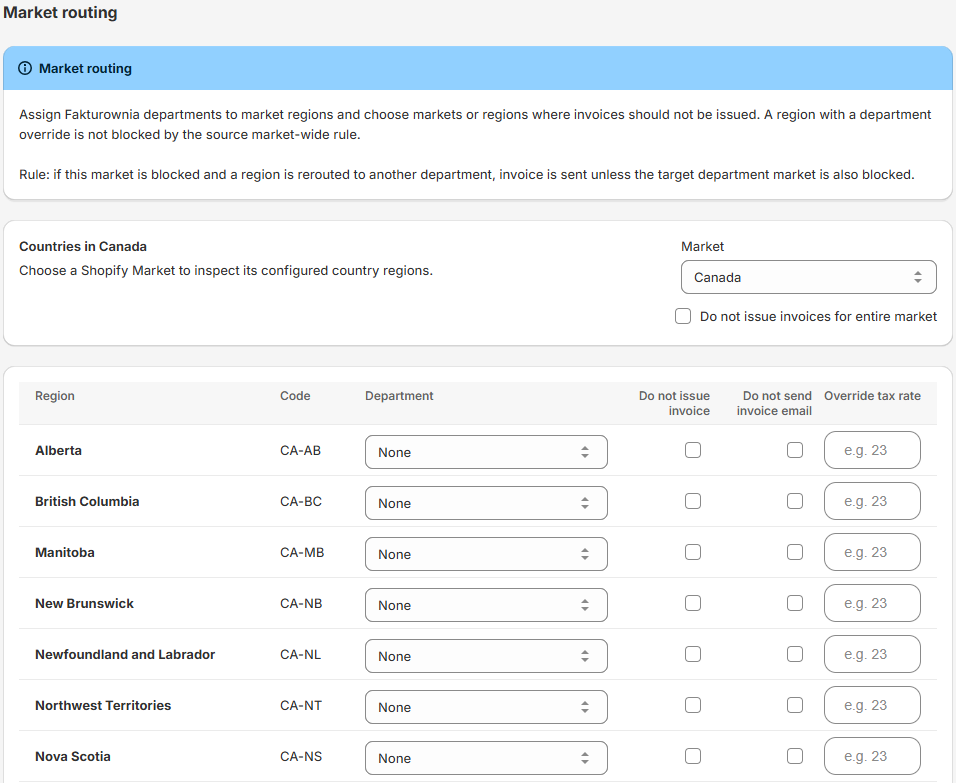Click the info icon in Market routing banner
Viewport: 956px width, 783px height.
[x=25, y=68]
